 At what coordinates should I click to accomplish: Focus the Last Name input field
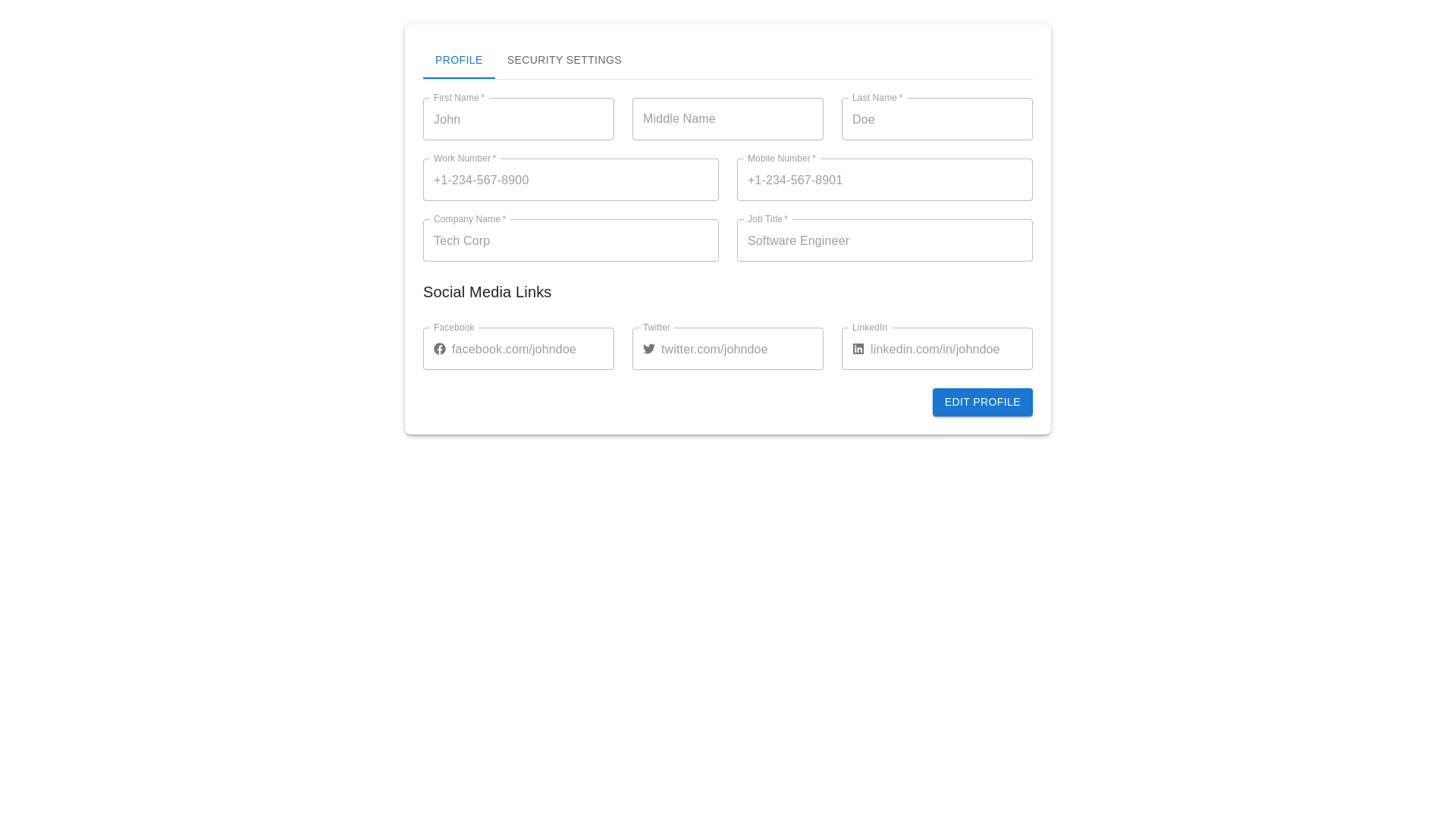[x=937, y=119]
